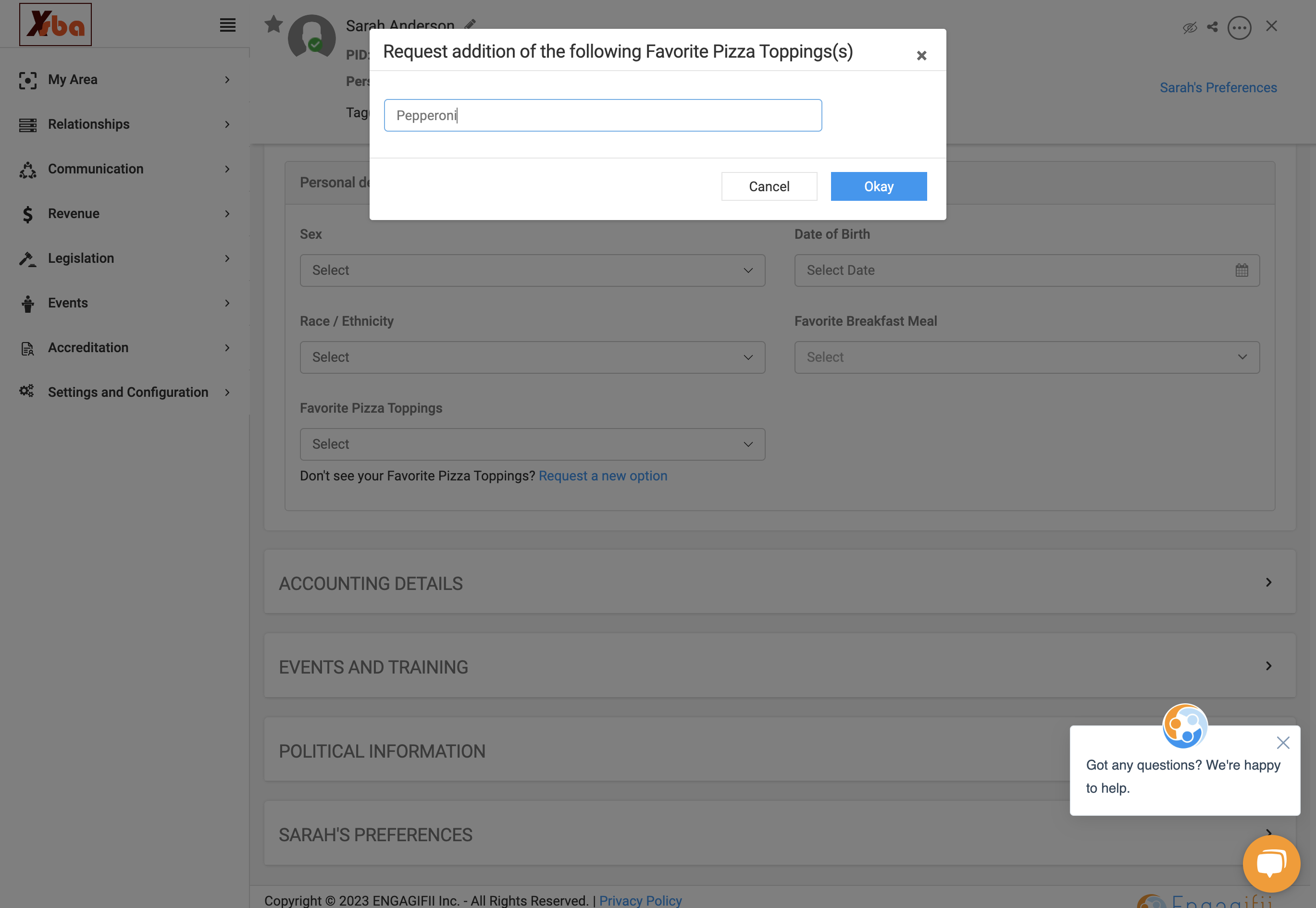Expand Communication chevron
The image size is (1316, 908).
pyautogui.click(x=227, y=169)
